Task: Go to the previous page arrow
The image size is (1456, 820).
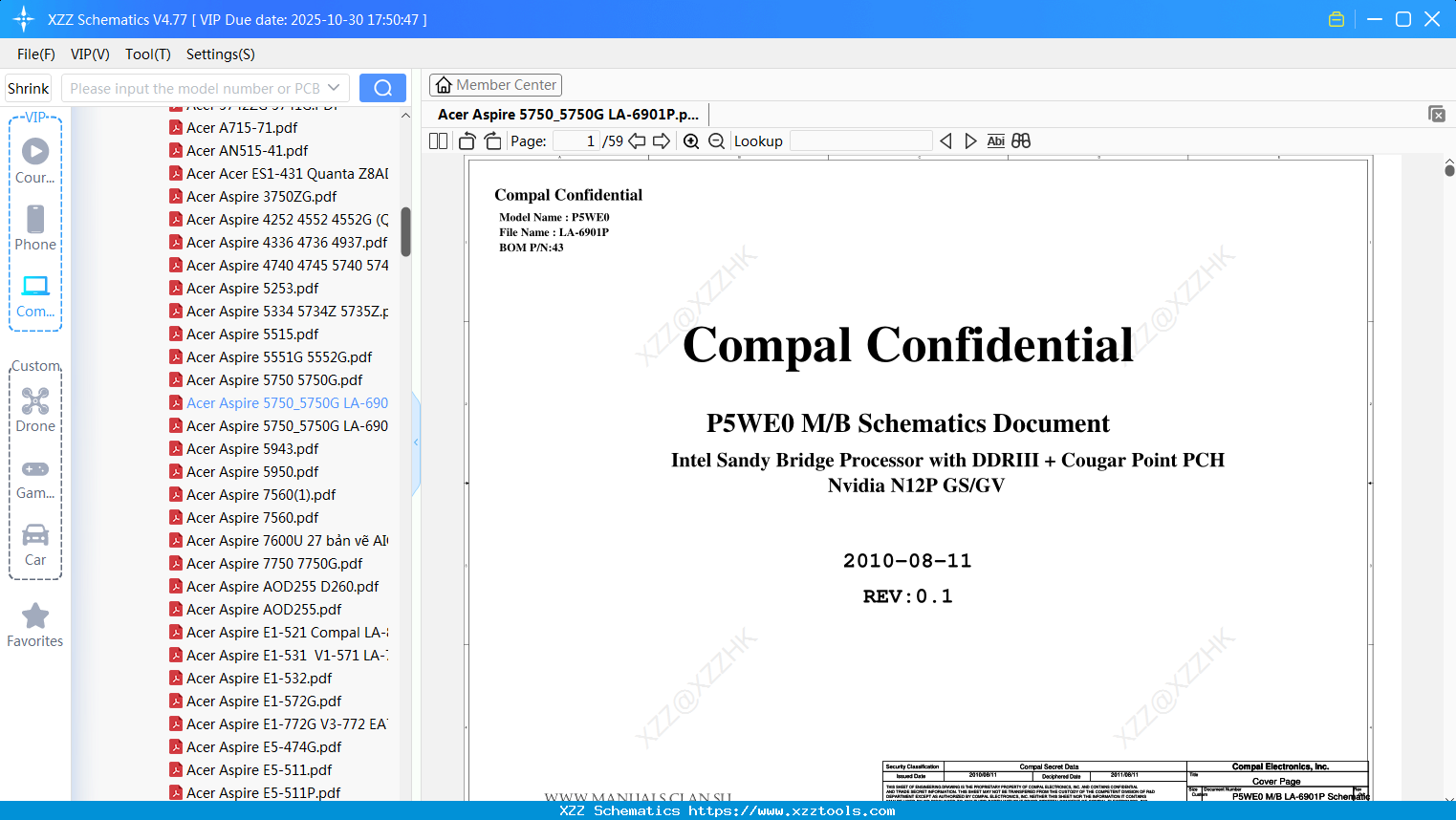Action: (x=637, y=141)
